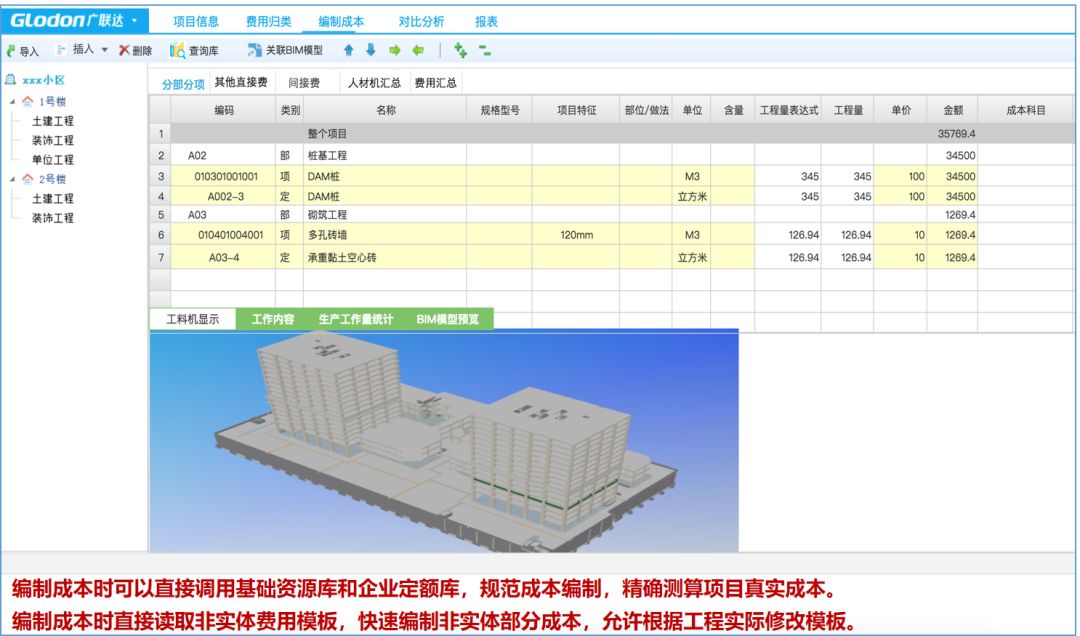This screenshot has width=1080, height=636.
Task: Click the green plus expand icon
Action: click(460, 50)
